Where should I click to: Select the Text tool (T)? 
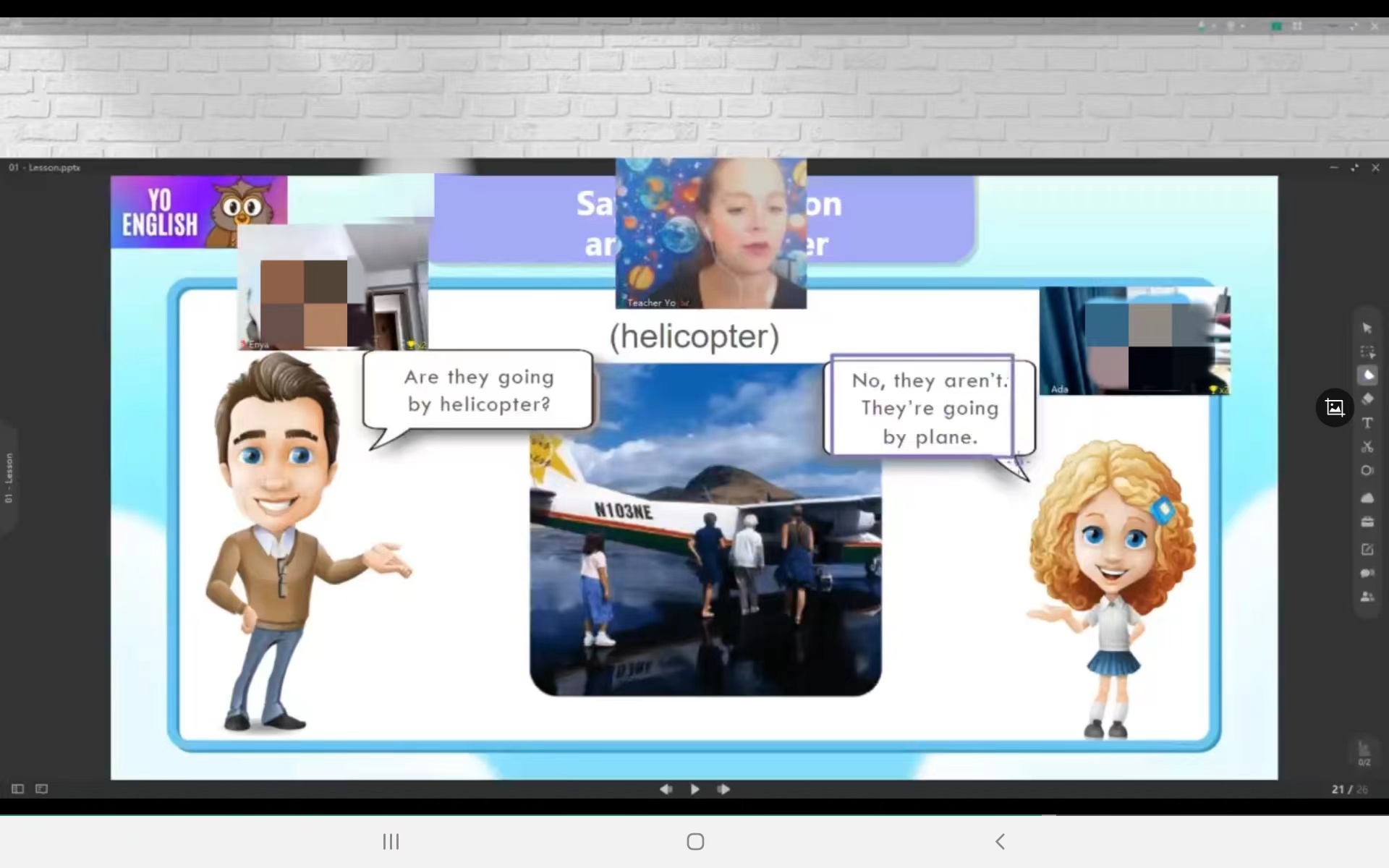coord(1367,423)
